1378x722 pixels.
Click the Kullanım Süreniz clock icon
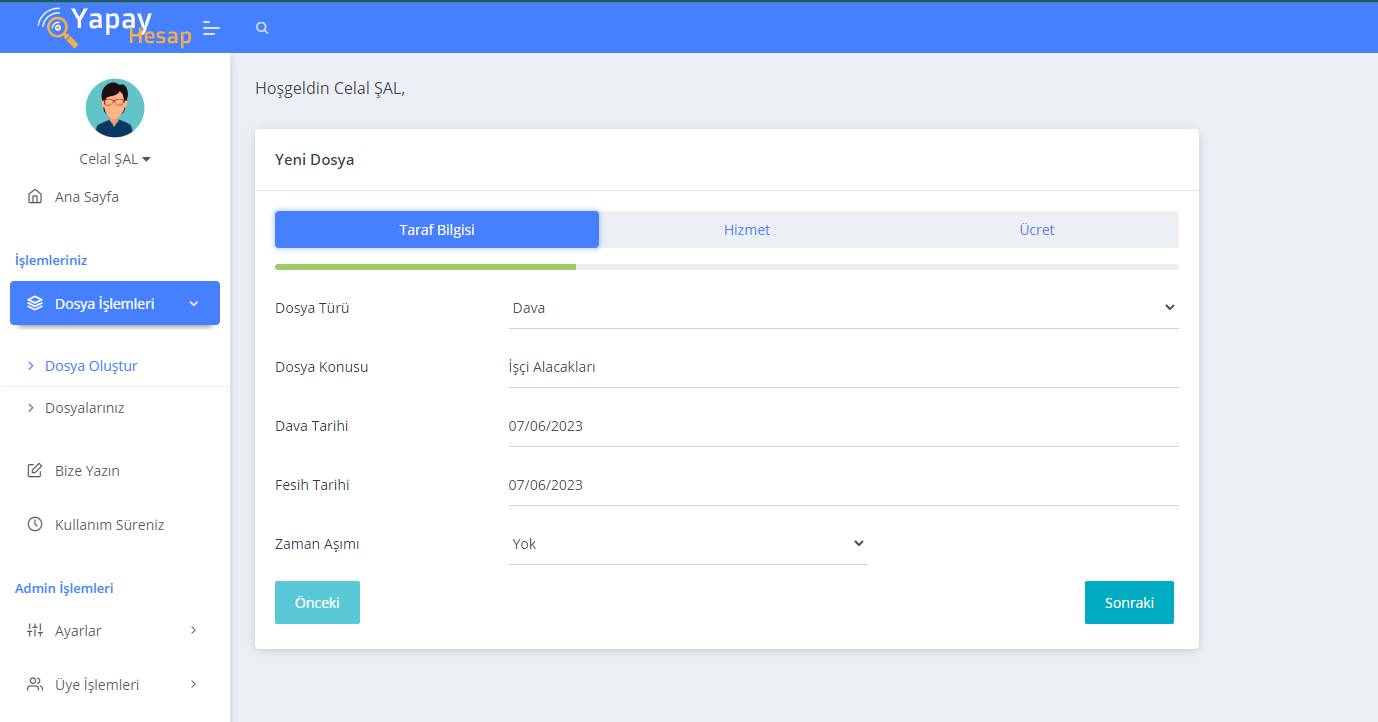35,525
